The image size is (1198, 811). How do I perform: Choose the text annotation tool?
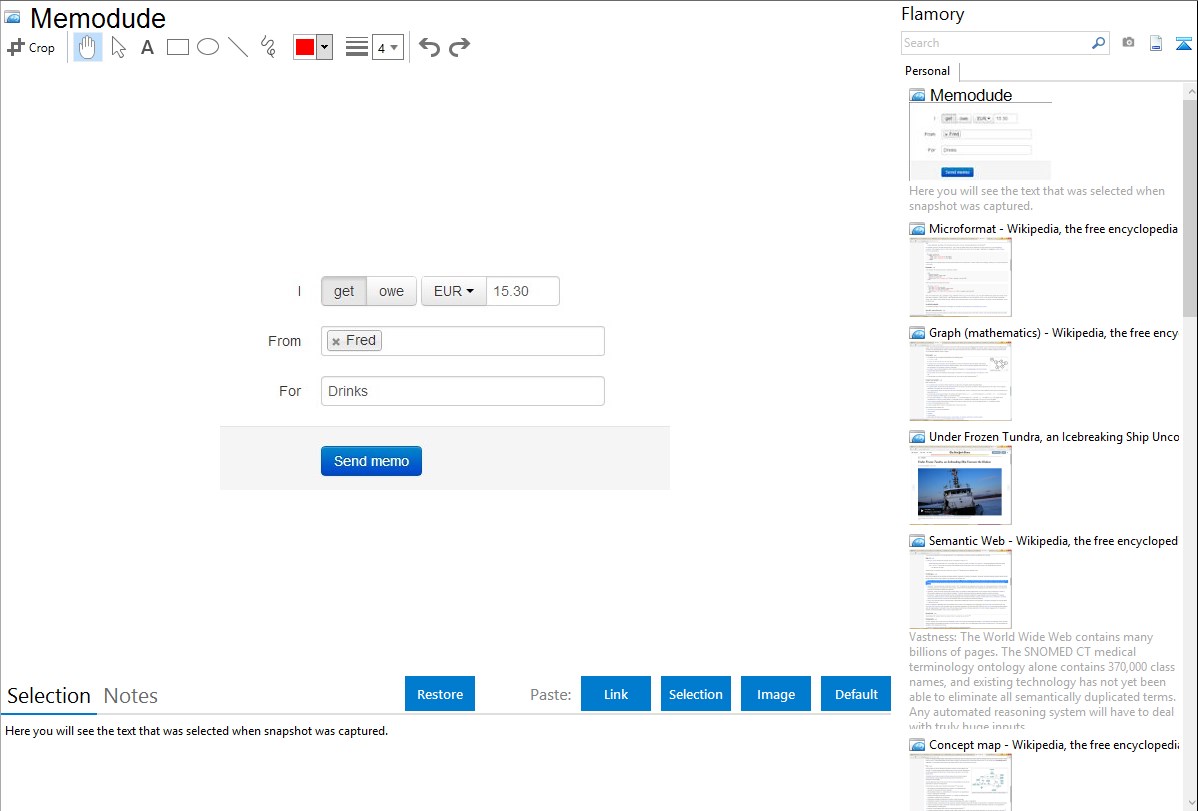click(x=147, y=47)
